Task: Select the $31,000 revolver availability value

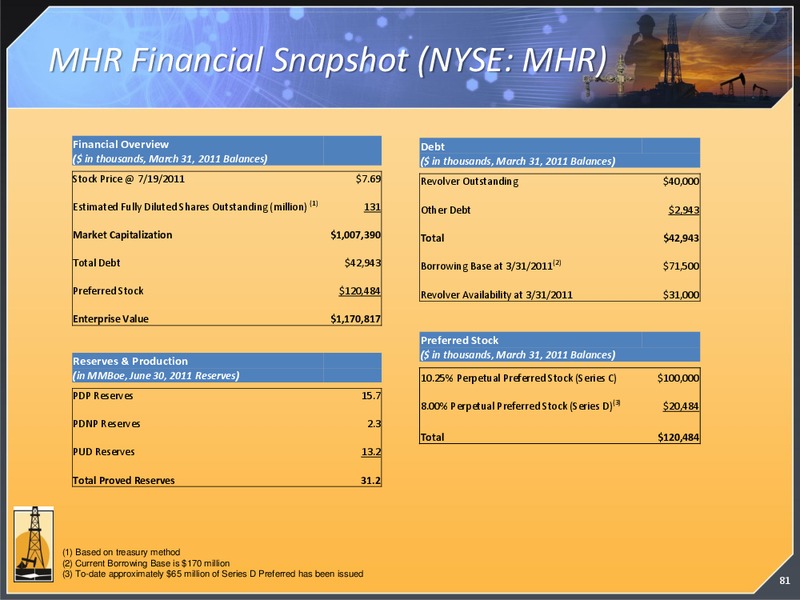Action: (x=681, y=294)
